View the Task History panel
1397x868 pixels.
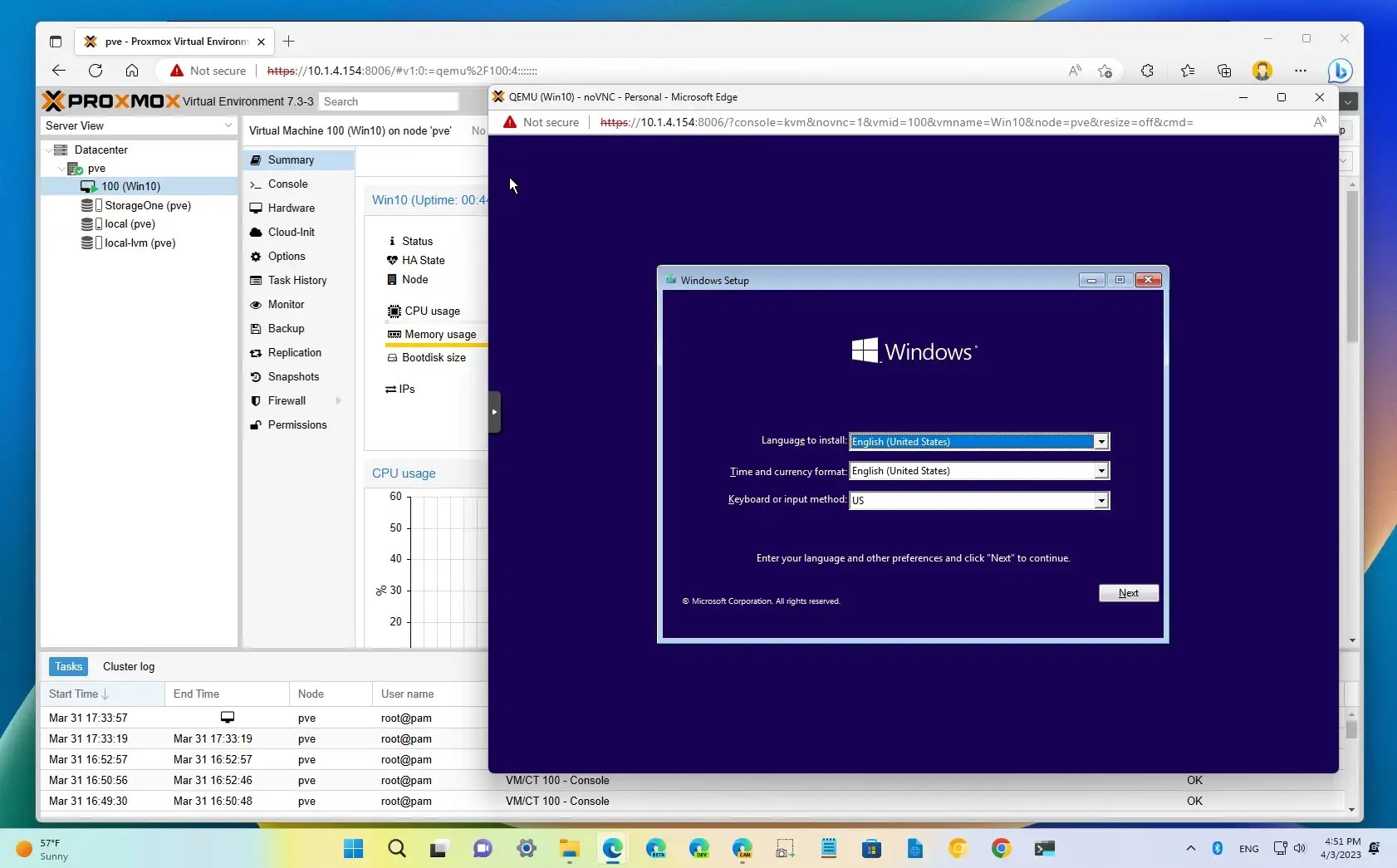[297, 280]
